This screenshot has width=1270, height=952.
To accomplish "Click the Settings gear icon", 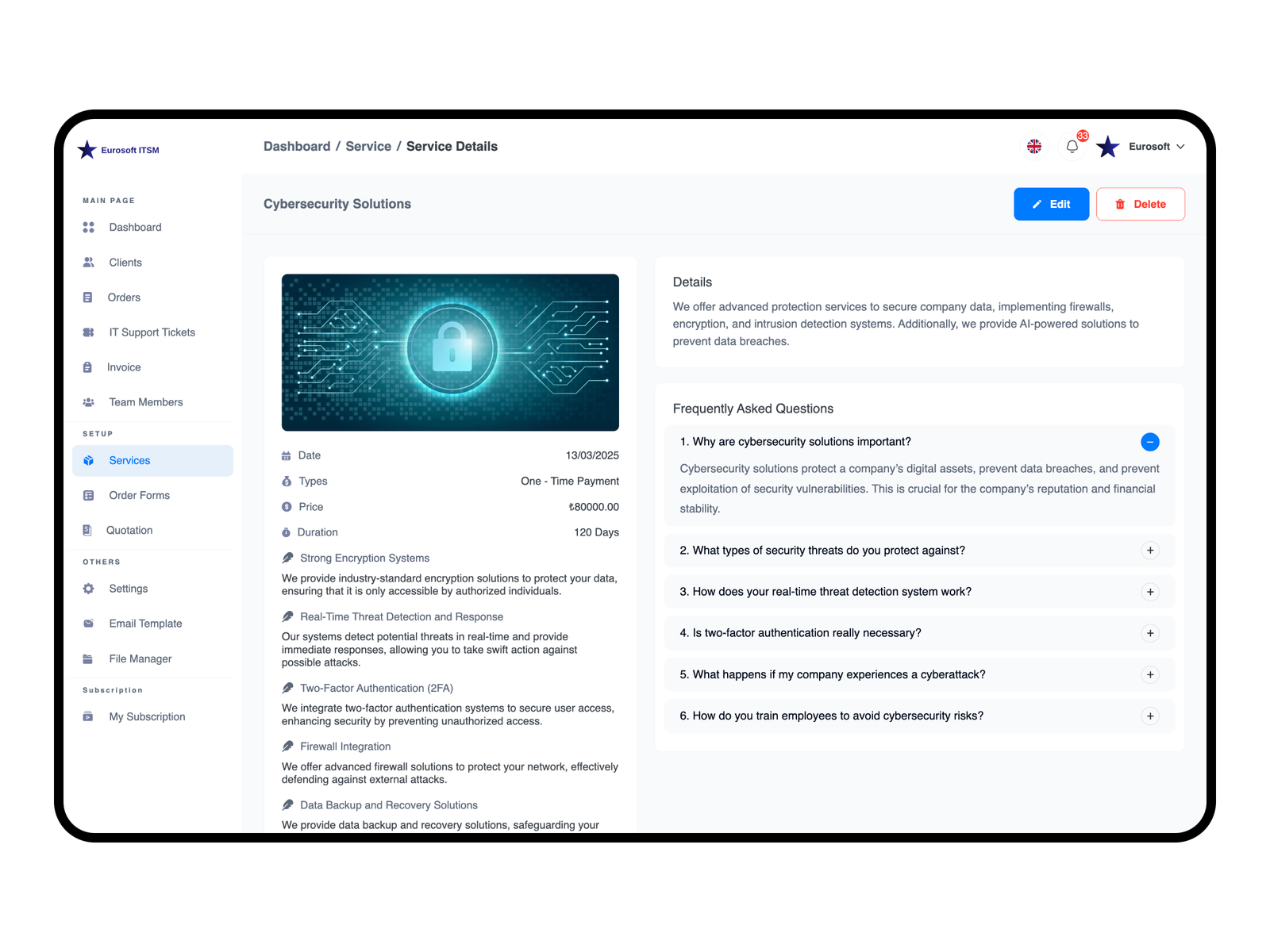I will pyautogui.click(x=89, y=589).
